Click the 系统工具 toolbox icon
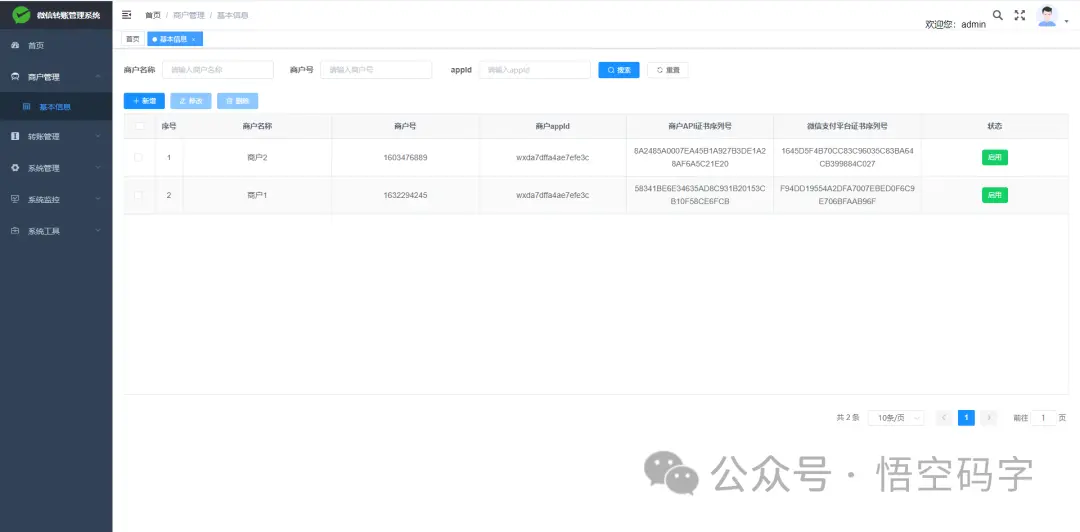The height and width of the screenshot is (532, 1080). (x=15, y=231)
